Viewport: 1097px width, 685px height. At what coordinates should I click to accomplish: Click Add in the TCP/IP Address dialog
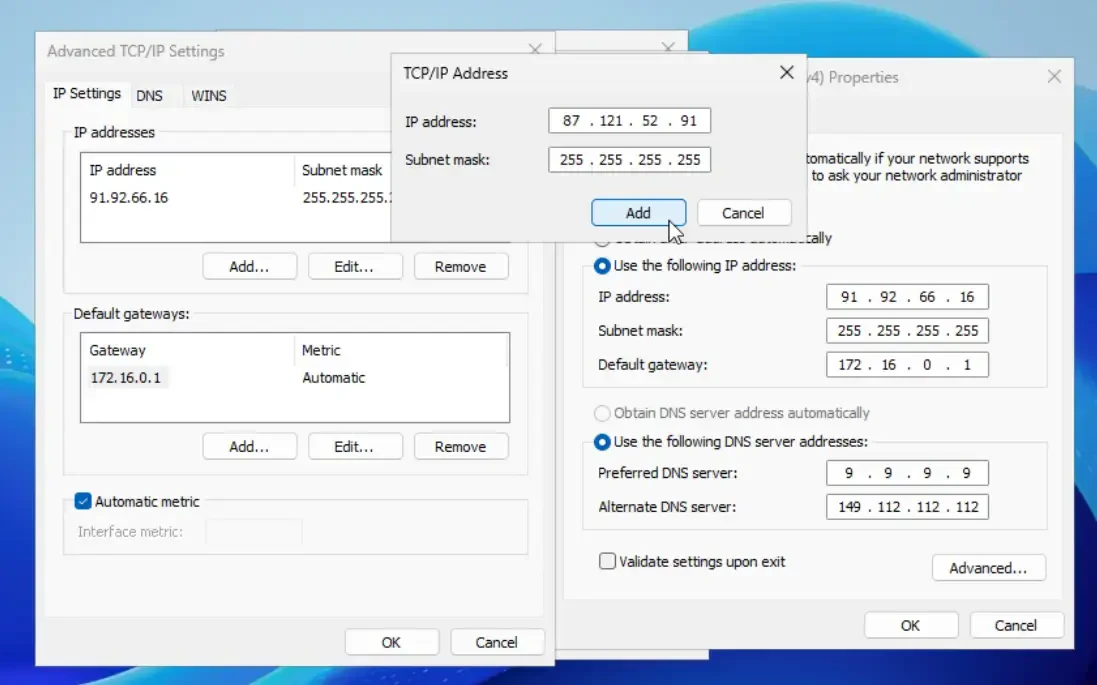pyautogui.click(x=638, y=213)
